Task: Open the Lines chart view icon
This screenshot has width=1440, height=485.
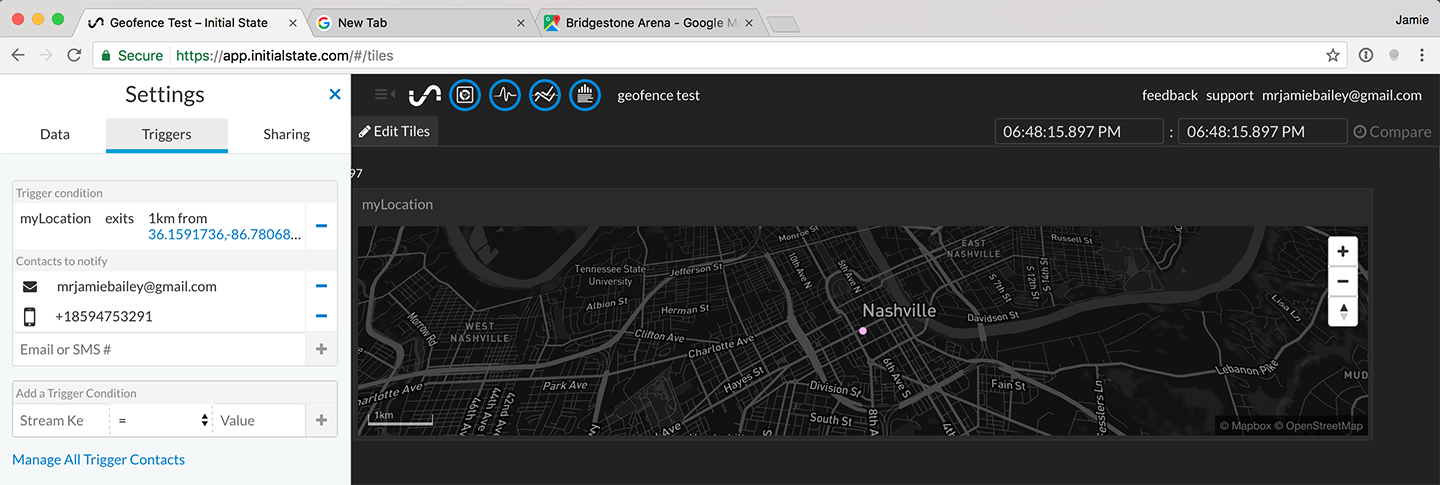Action: (x=545, y=95)
